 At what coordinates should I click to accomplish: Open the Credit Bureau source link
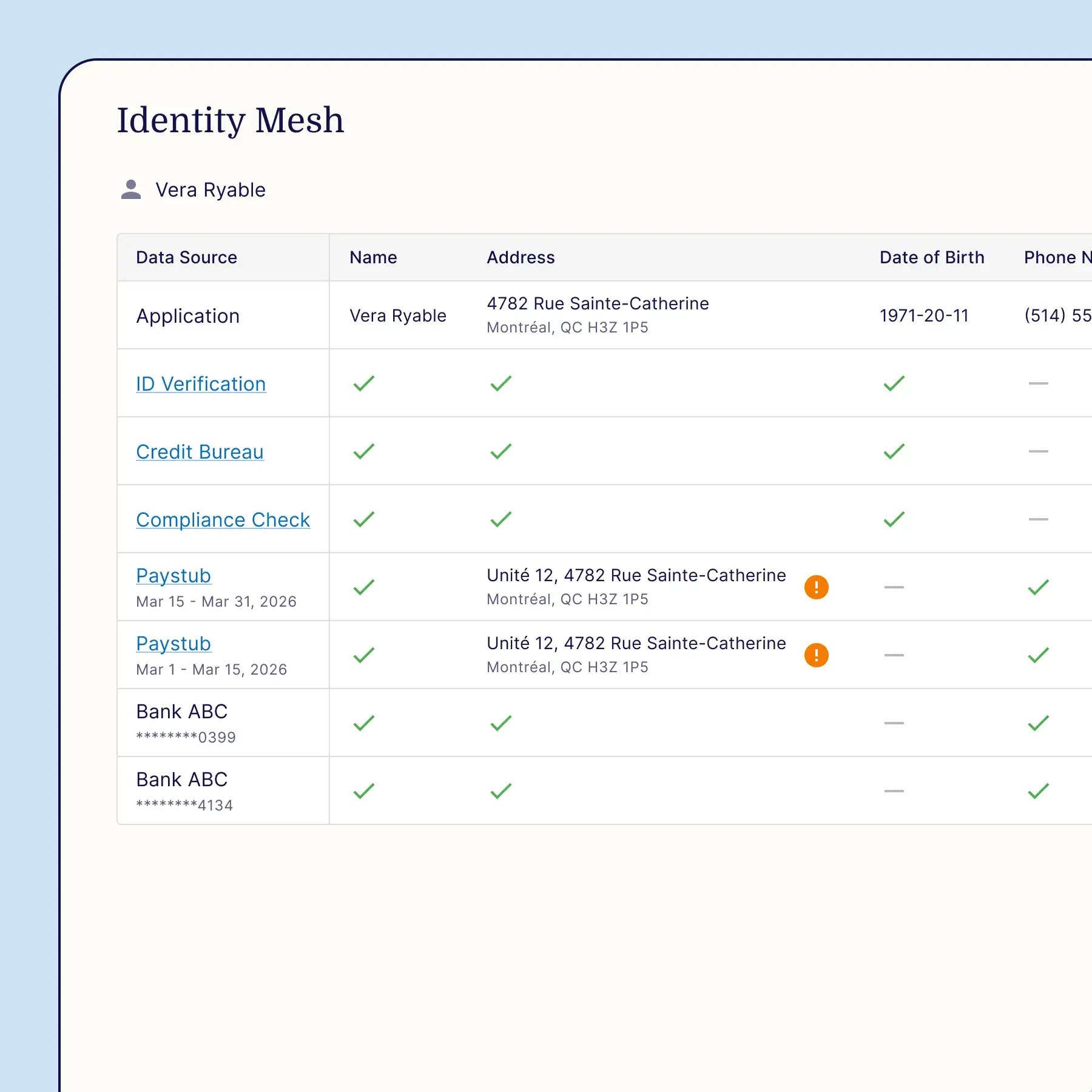tap(200, 451)
